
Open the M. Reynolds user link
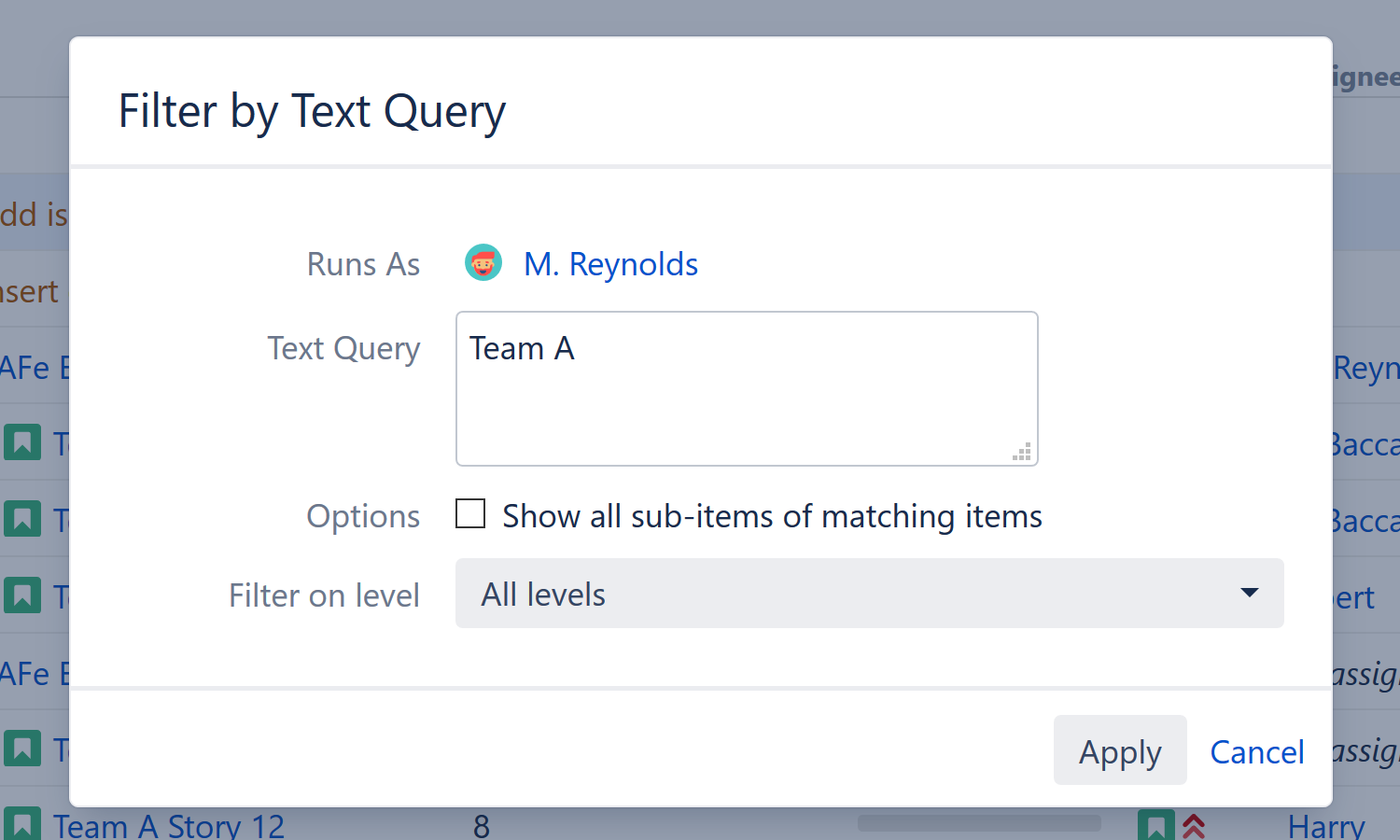[610, 263]
